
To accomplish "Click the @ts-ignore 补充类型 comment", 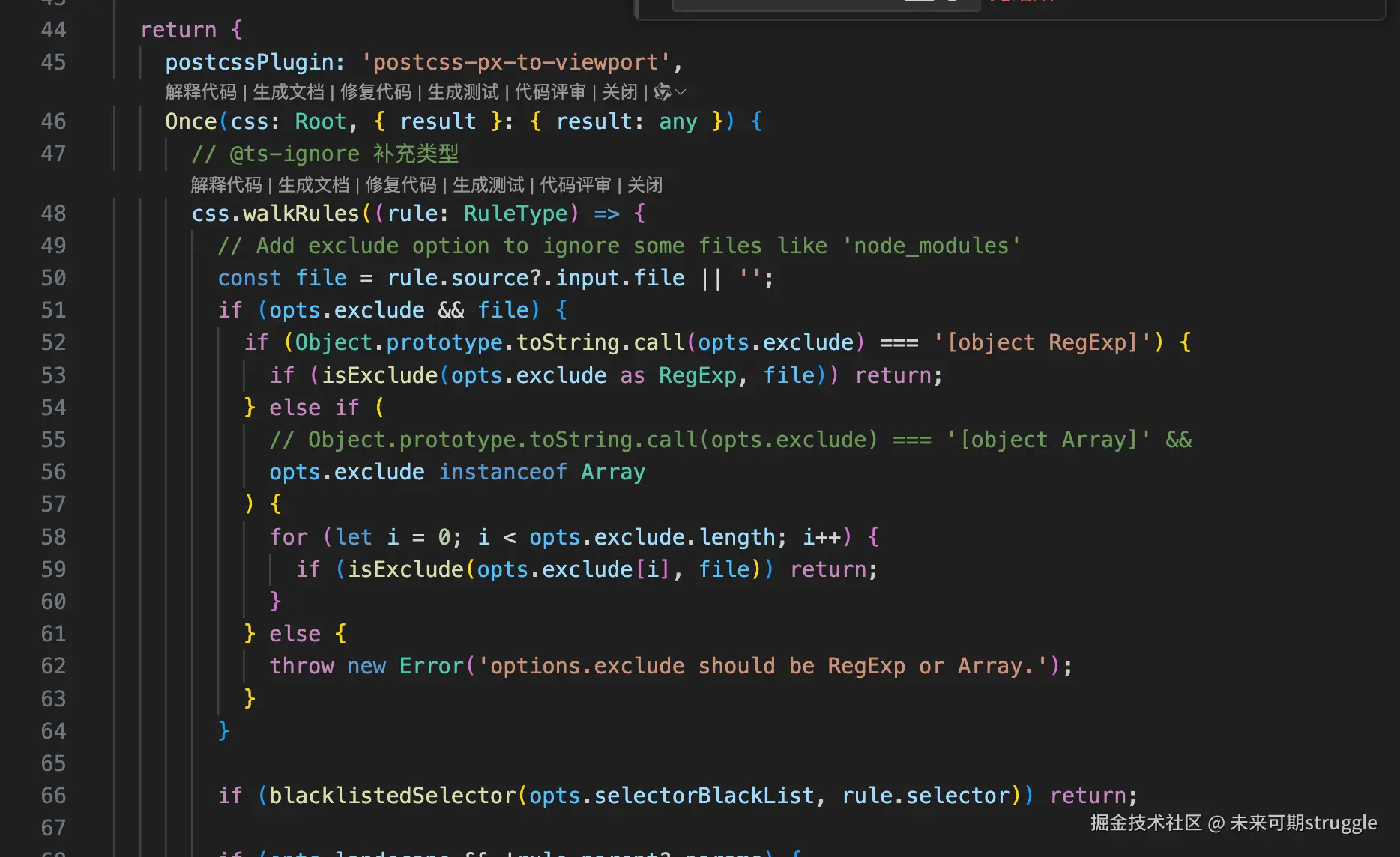I will coord(325,154).
